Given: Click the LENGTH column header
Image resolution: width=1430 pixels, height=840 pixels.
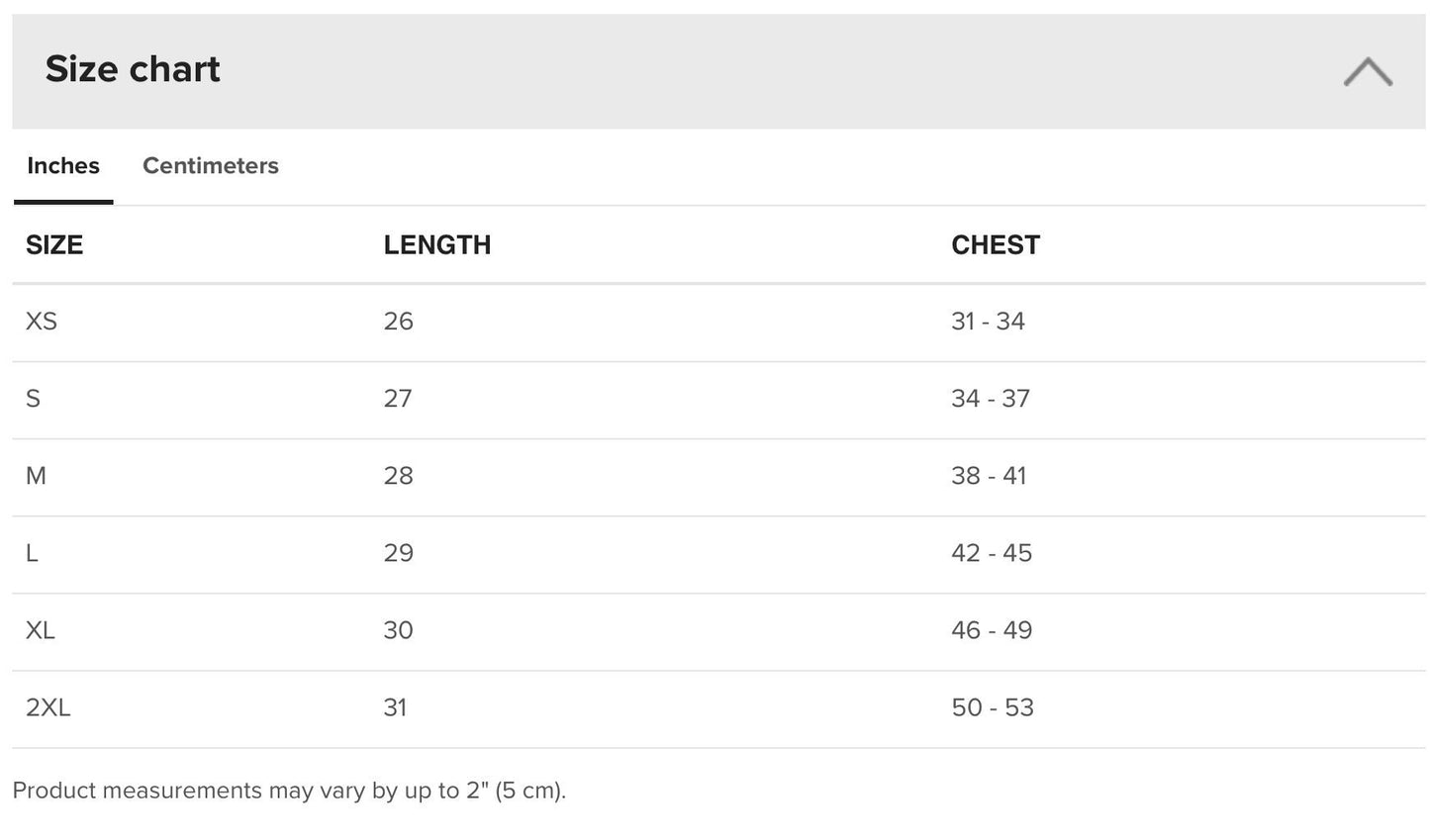Looking at the screenshot, I should coord(436,245).
